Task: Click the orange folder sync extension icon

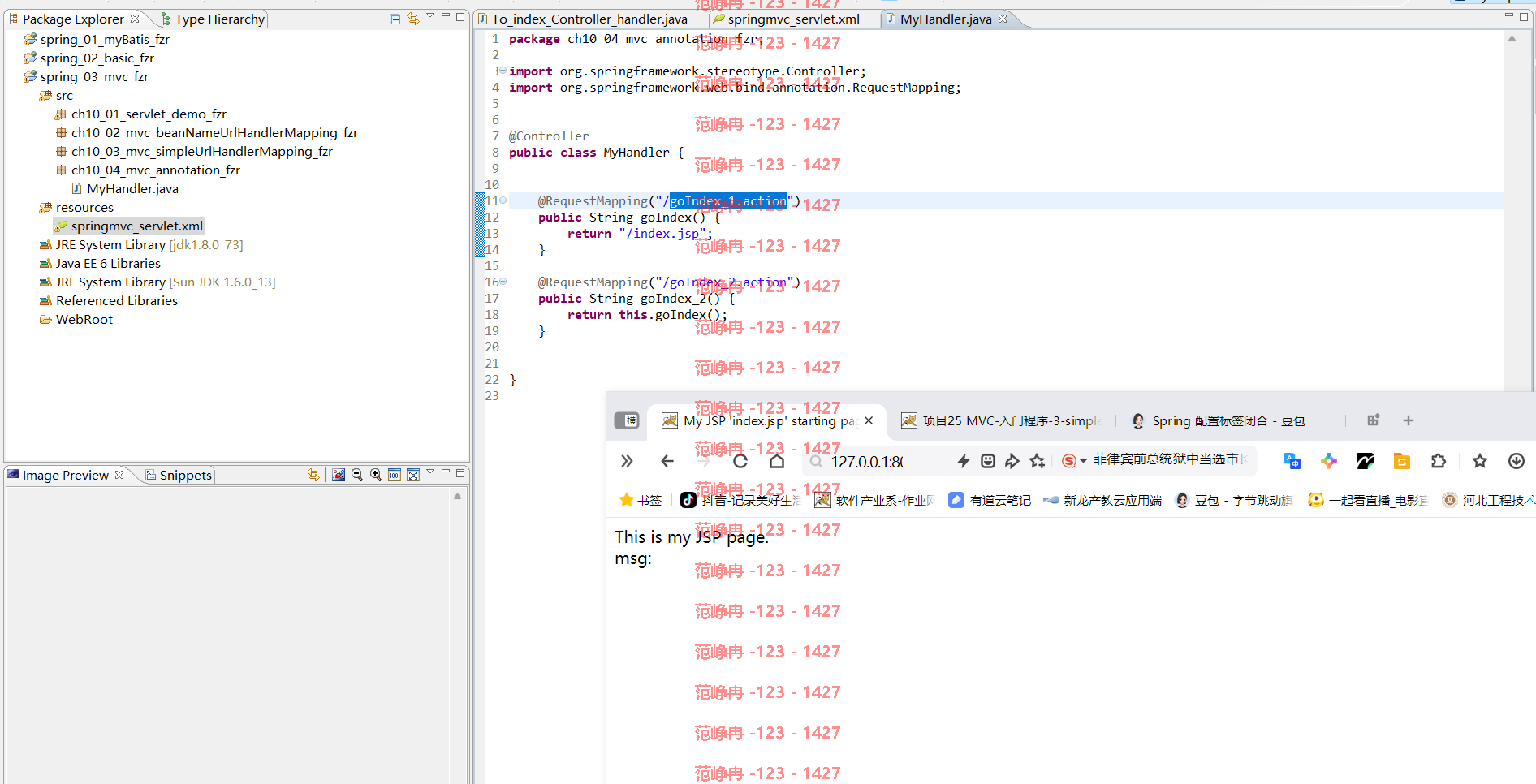Action: coord(1402,461)
